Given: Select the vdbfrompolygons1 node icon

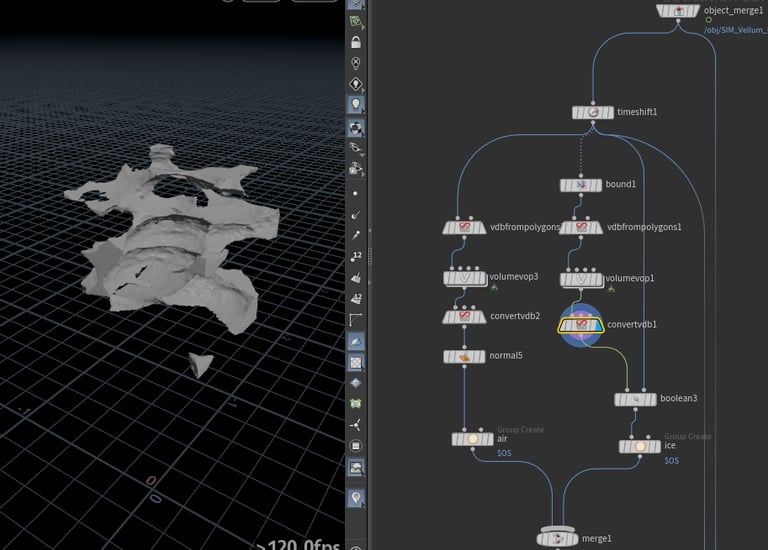Looking at the screenshot, I should point(581,228).
